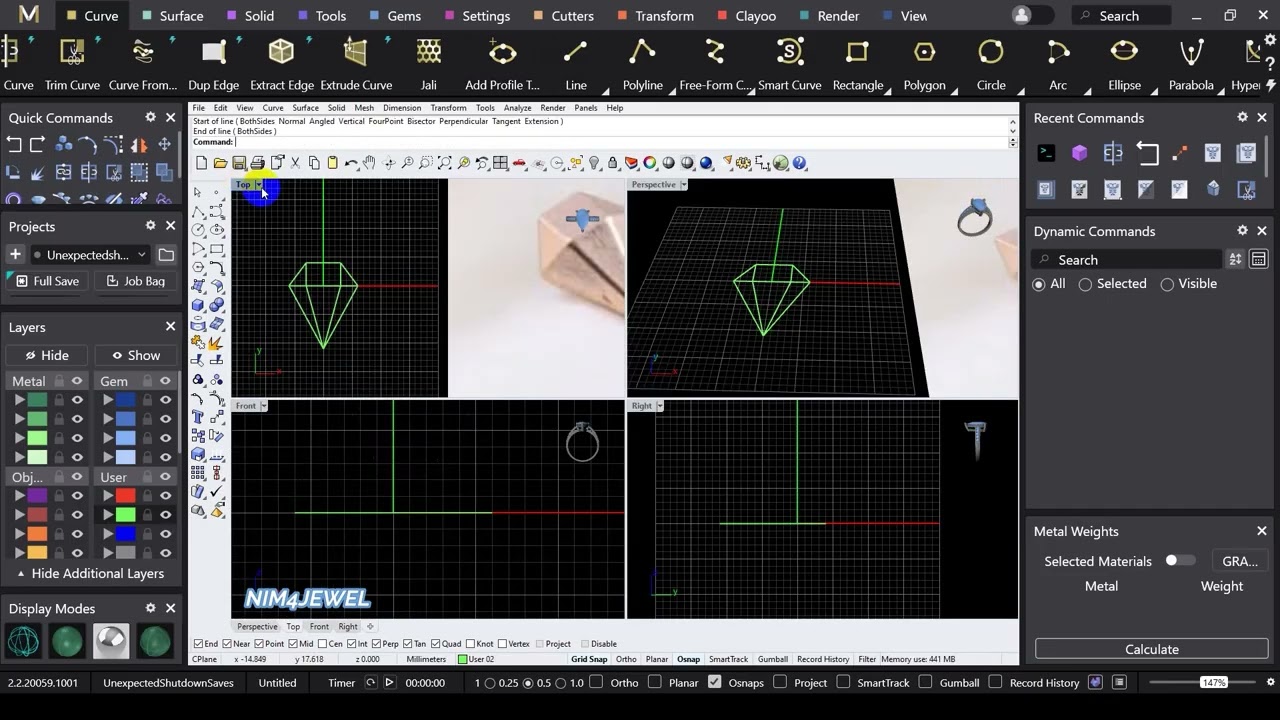1280x720 pixels.
Task: Enable the Knot osnap checkbox
Action: coord(470,644)
